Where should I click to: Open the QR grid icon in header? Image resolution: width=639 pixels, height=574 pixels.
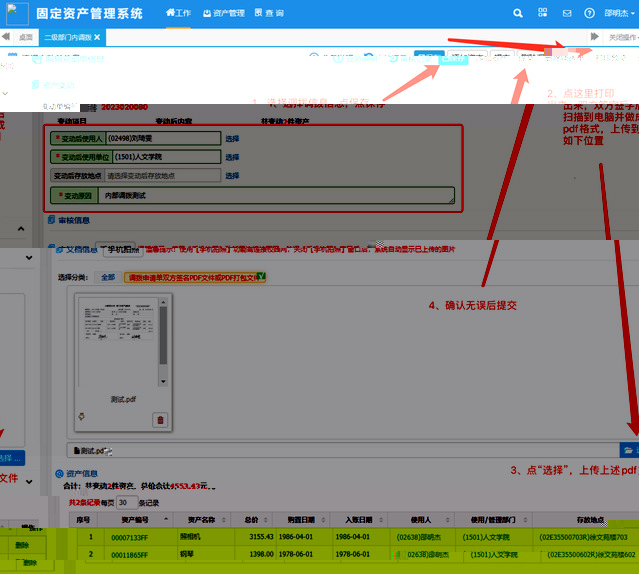(x=542, y=13)
